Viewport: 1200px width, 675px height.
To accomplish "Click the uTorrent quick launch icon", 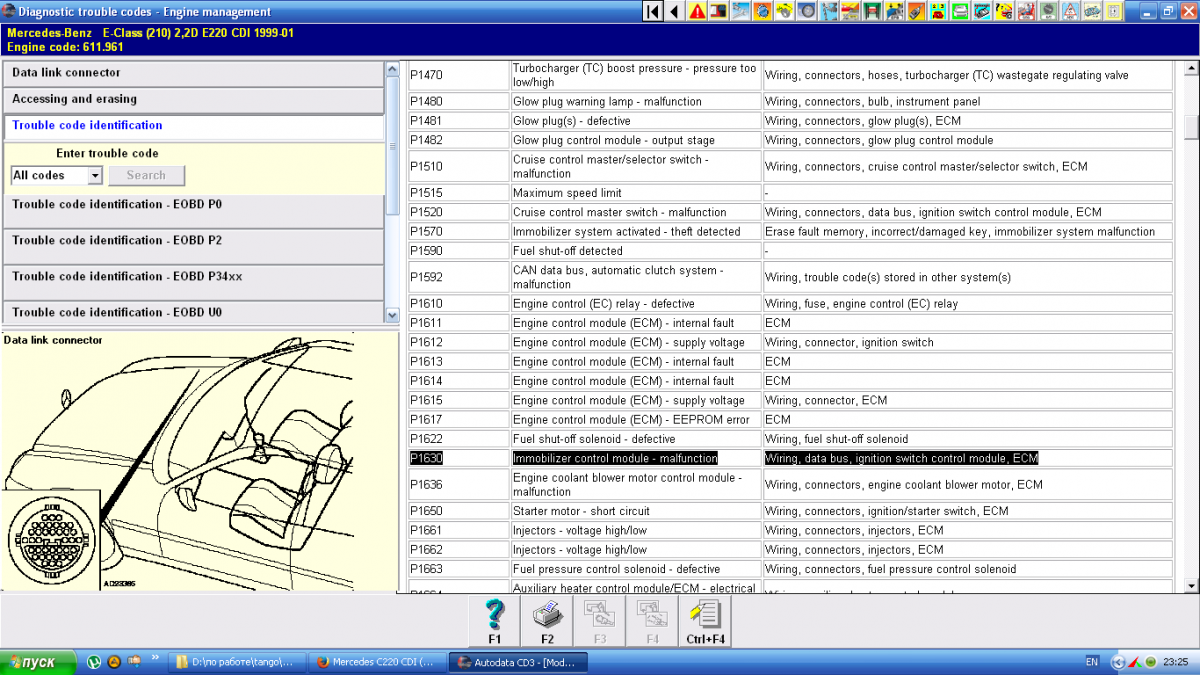I will tap(93, 662).
